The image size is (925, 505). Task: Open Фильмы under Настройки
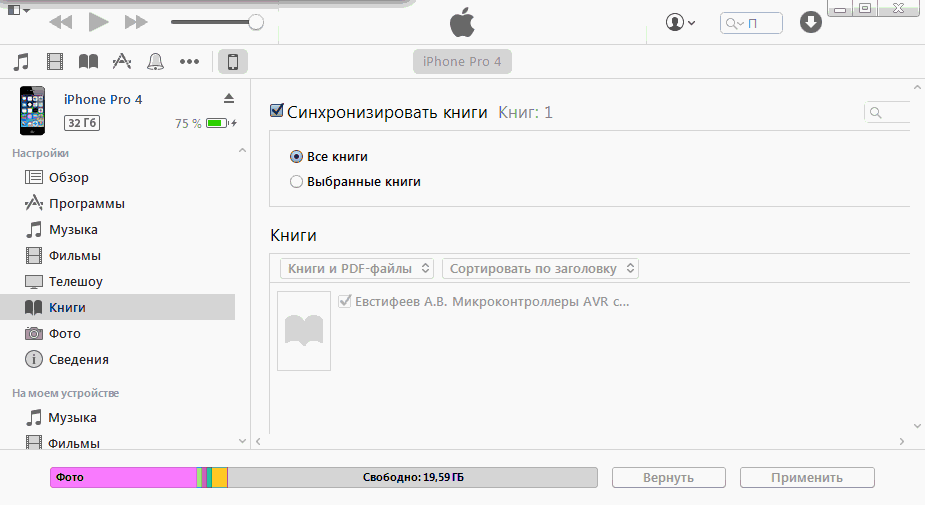point(118,255)
